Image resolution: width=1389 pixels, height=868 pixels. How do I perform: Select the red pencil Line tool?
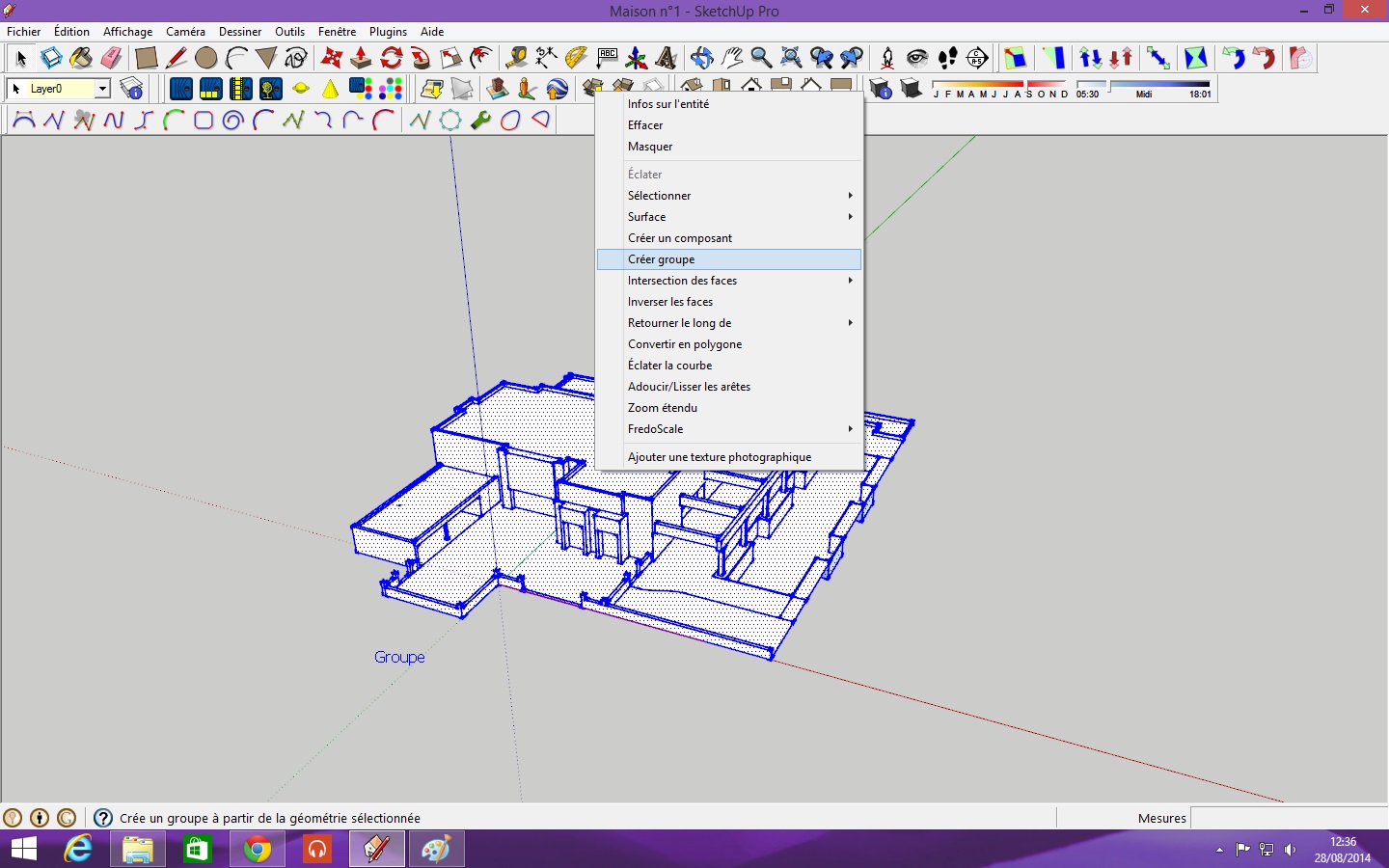pos(177,58)
